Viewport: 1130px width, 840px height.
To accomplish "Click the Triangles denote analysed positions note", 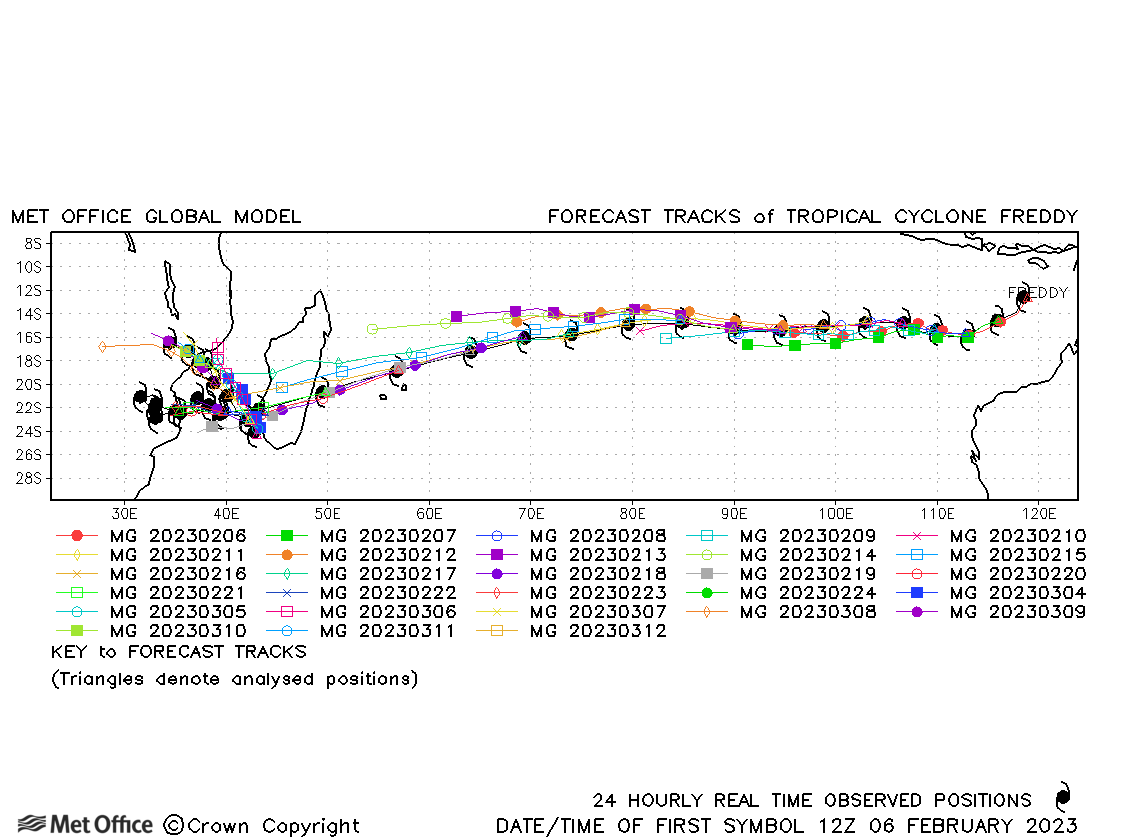I will click(234, 679).
